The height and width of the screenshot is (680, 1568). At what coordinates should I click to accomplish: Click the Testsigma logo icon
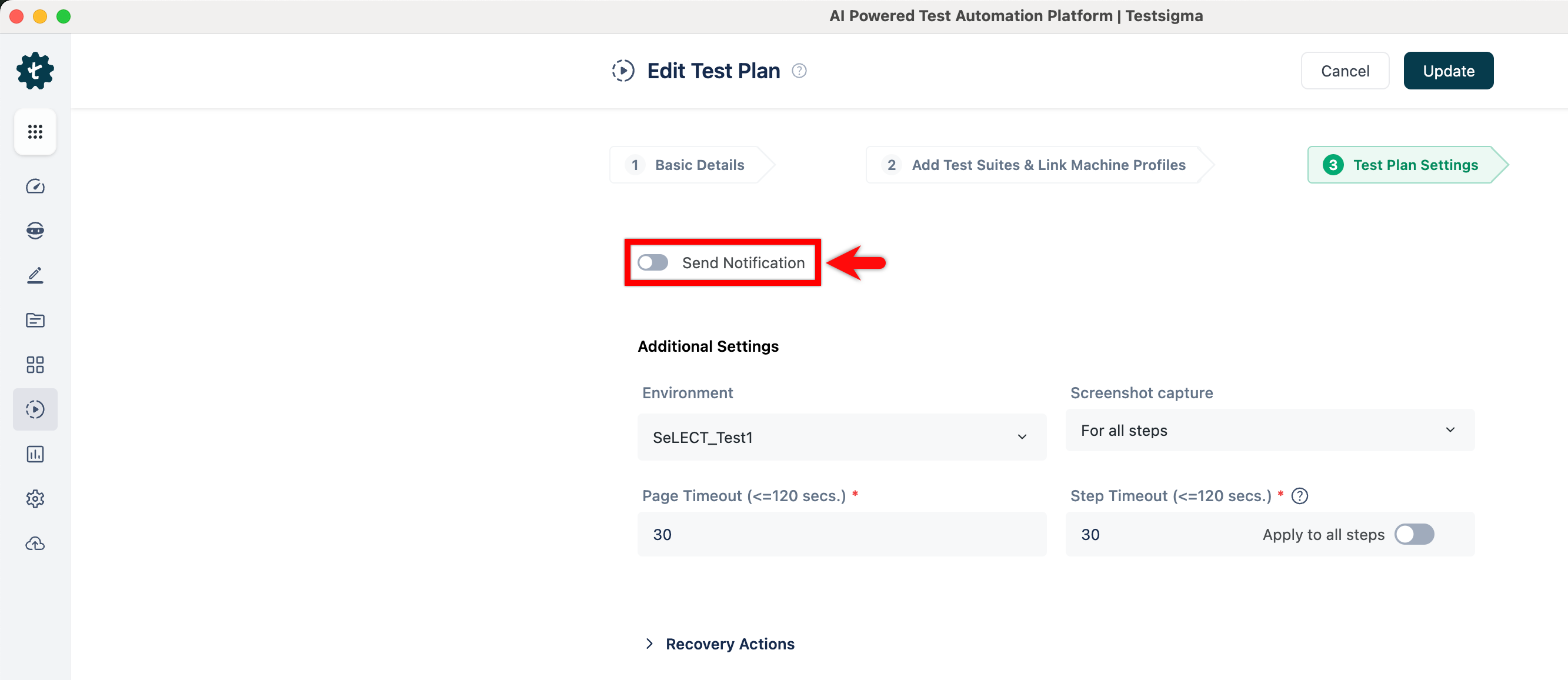click(x=35, y=71)
